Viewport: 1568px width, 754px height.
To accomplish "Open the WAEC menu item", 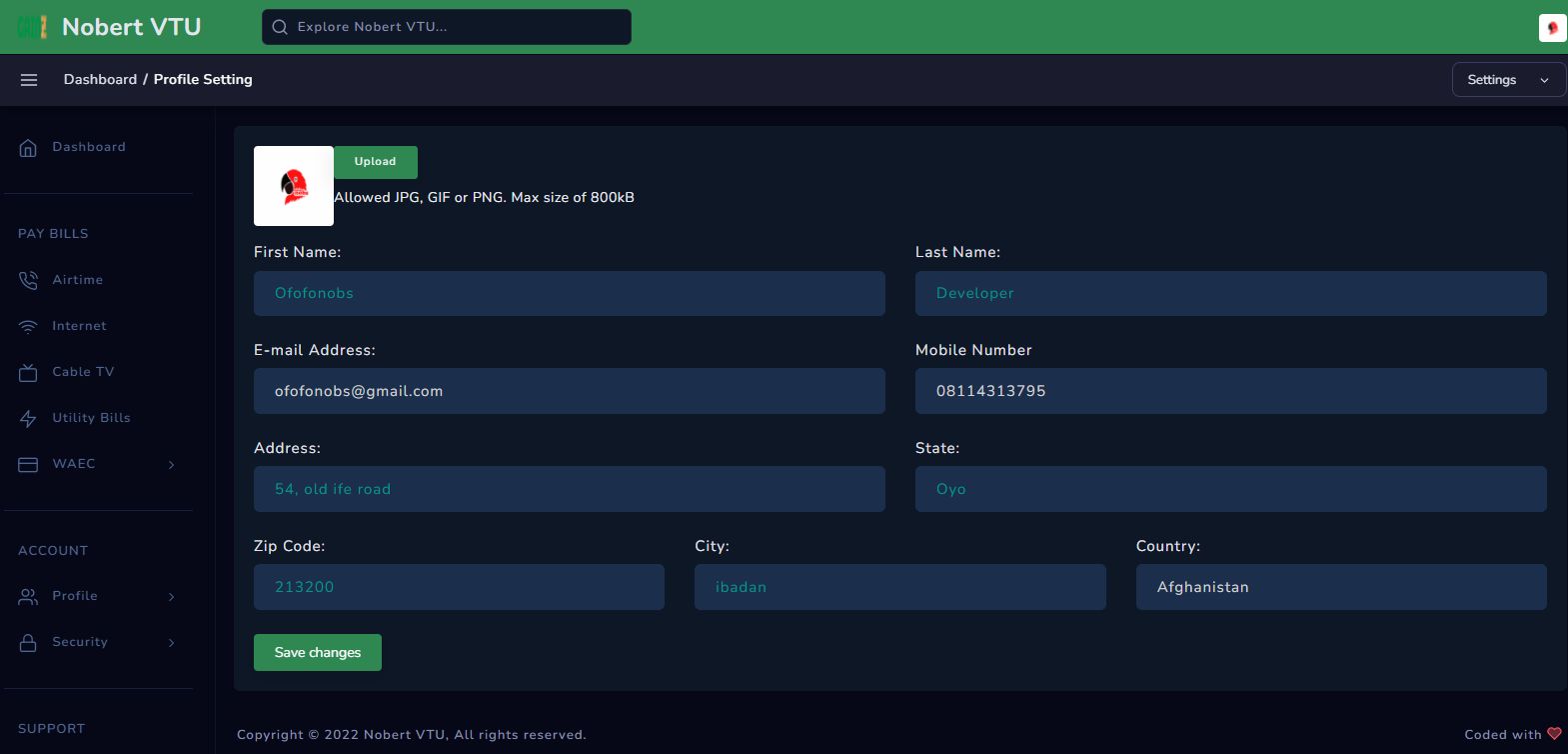I will point(98,464).
